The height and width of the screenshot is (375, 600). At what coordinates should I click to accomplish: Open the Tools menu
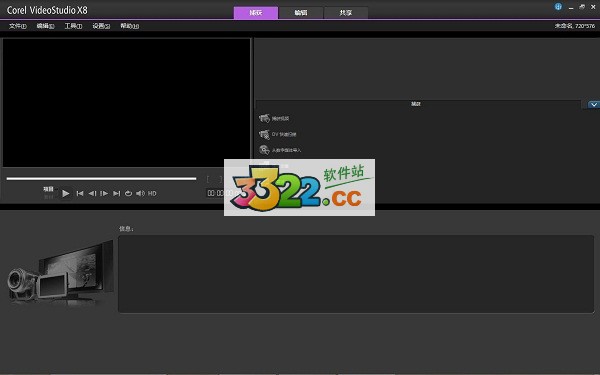tap(73, 26)
